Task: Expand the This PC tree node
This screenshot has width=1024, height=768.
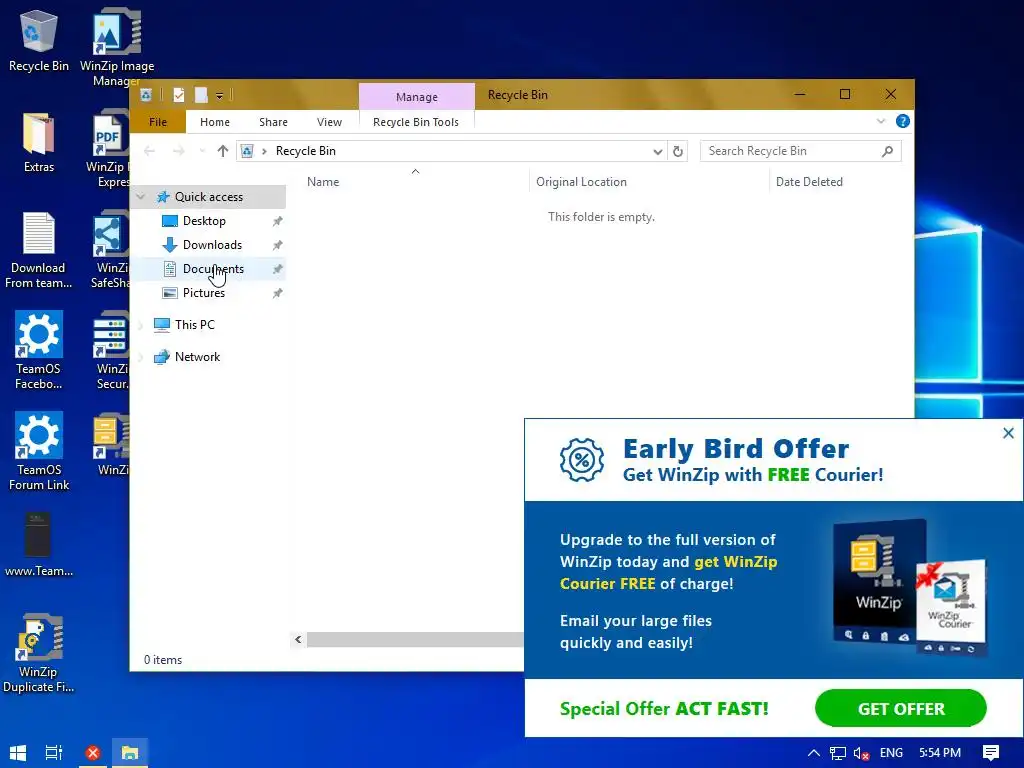Action: pos(140,325)
